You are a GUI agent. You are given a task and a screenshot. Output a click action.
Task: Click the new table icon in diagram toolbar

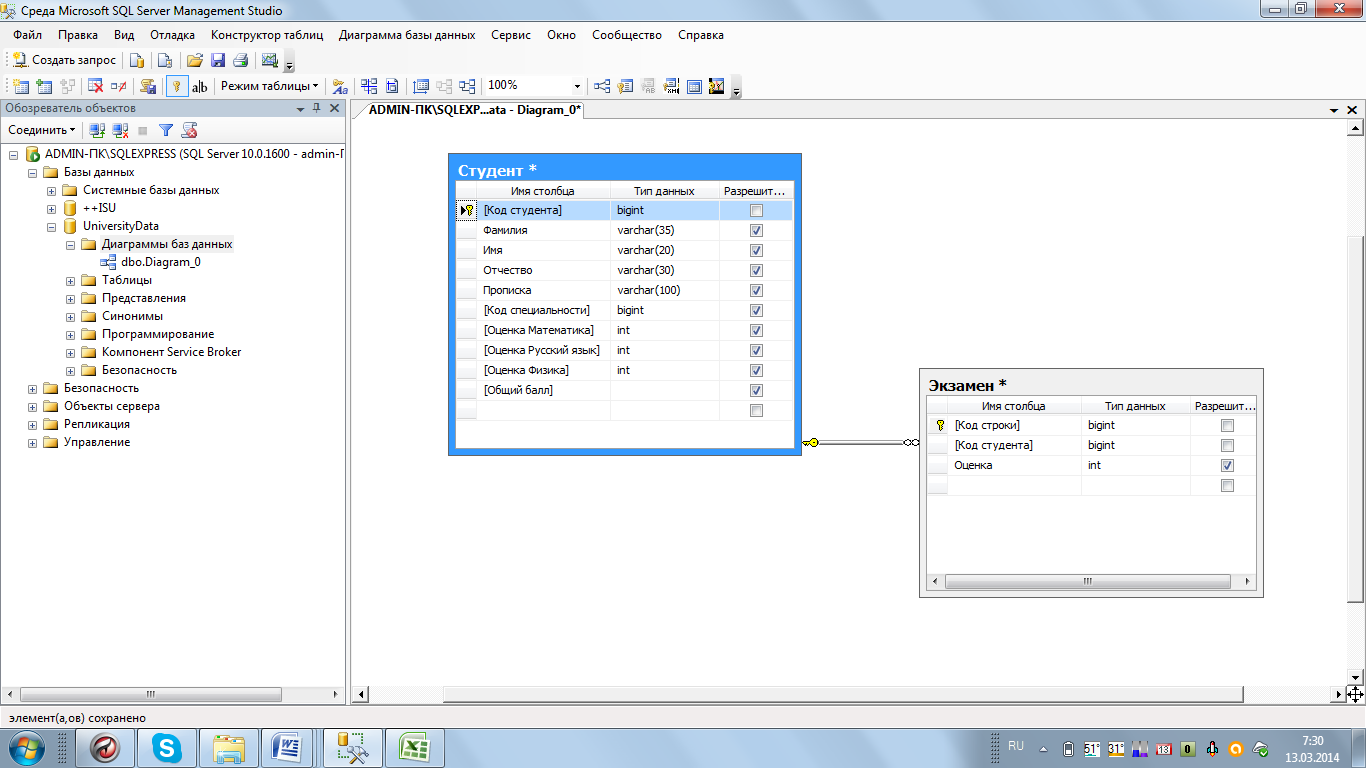(20, 86)
